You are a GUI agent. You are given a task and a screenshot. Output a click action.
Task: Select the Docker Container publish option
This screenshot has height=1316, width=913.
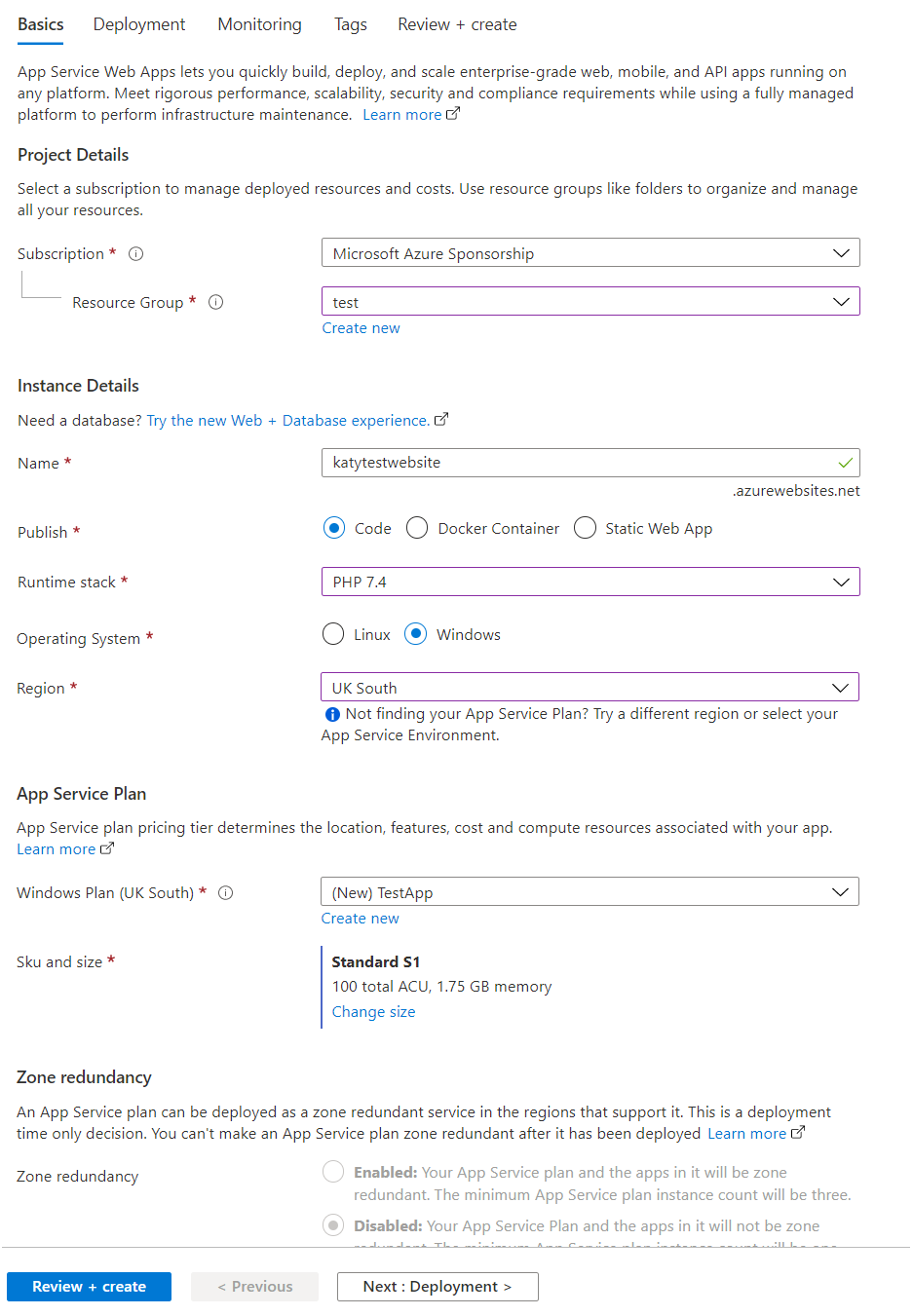(x=417, y=528)
